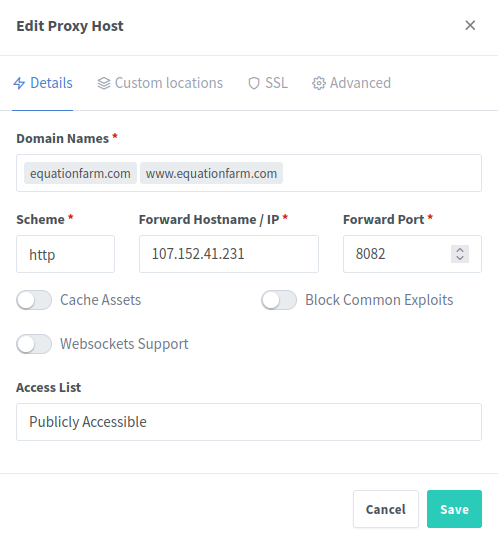This screenshot has height=541, width=498.
Task: Open the Scheme http dropdown
Action: 65,254
